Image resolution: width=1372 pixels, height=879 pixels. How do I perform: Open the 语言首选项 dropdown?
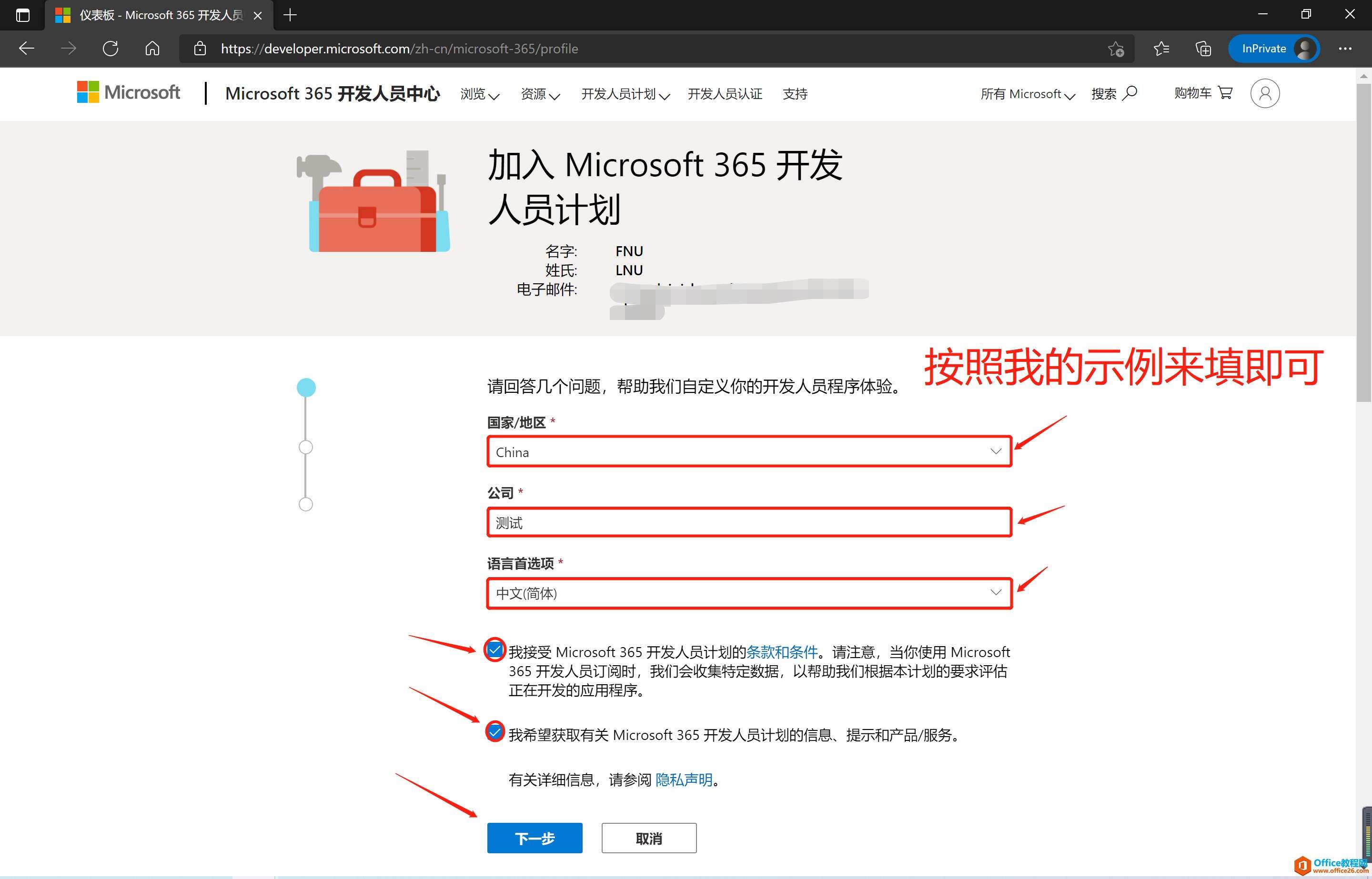[749, 593]
